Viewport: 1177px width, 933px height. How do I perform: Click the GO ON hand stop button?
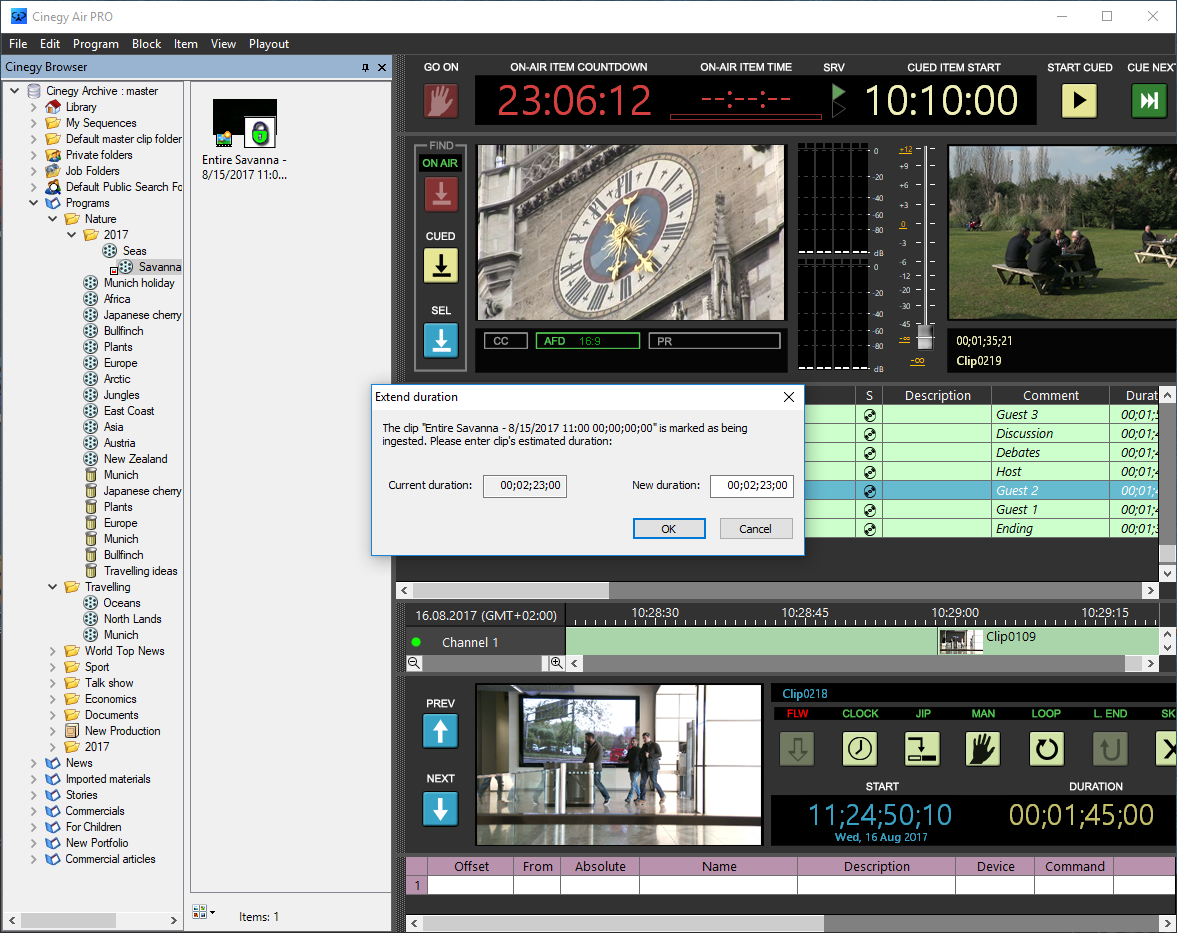[441, 100]
